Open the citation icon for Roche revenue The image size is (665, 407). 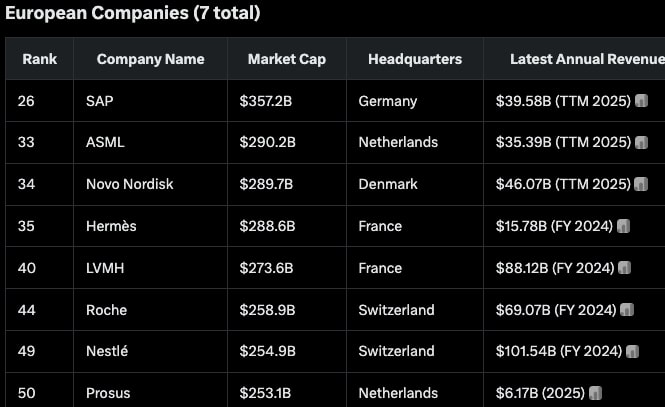tap(627, 309)
